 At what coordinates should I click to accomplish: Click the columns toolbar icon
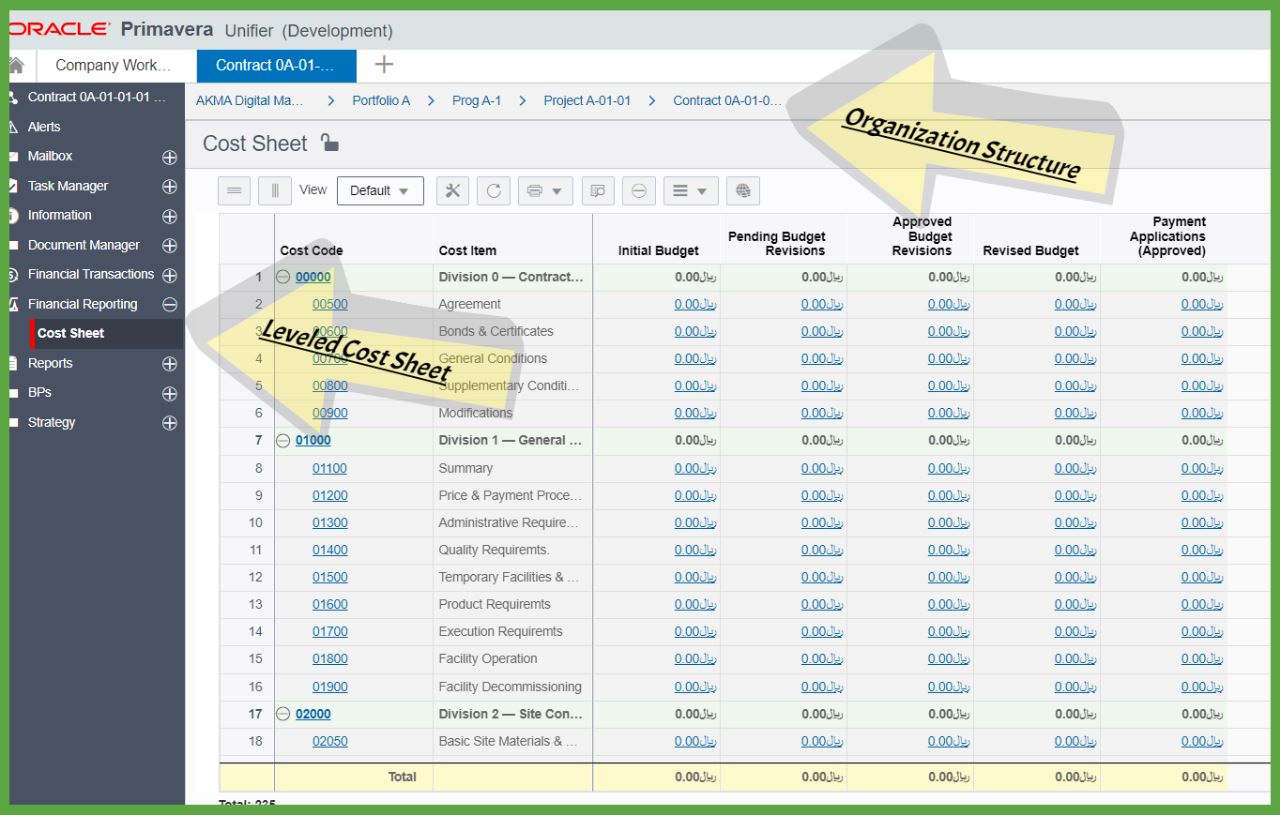coord(275,191)
